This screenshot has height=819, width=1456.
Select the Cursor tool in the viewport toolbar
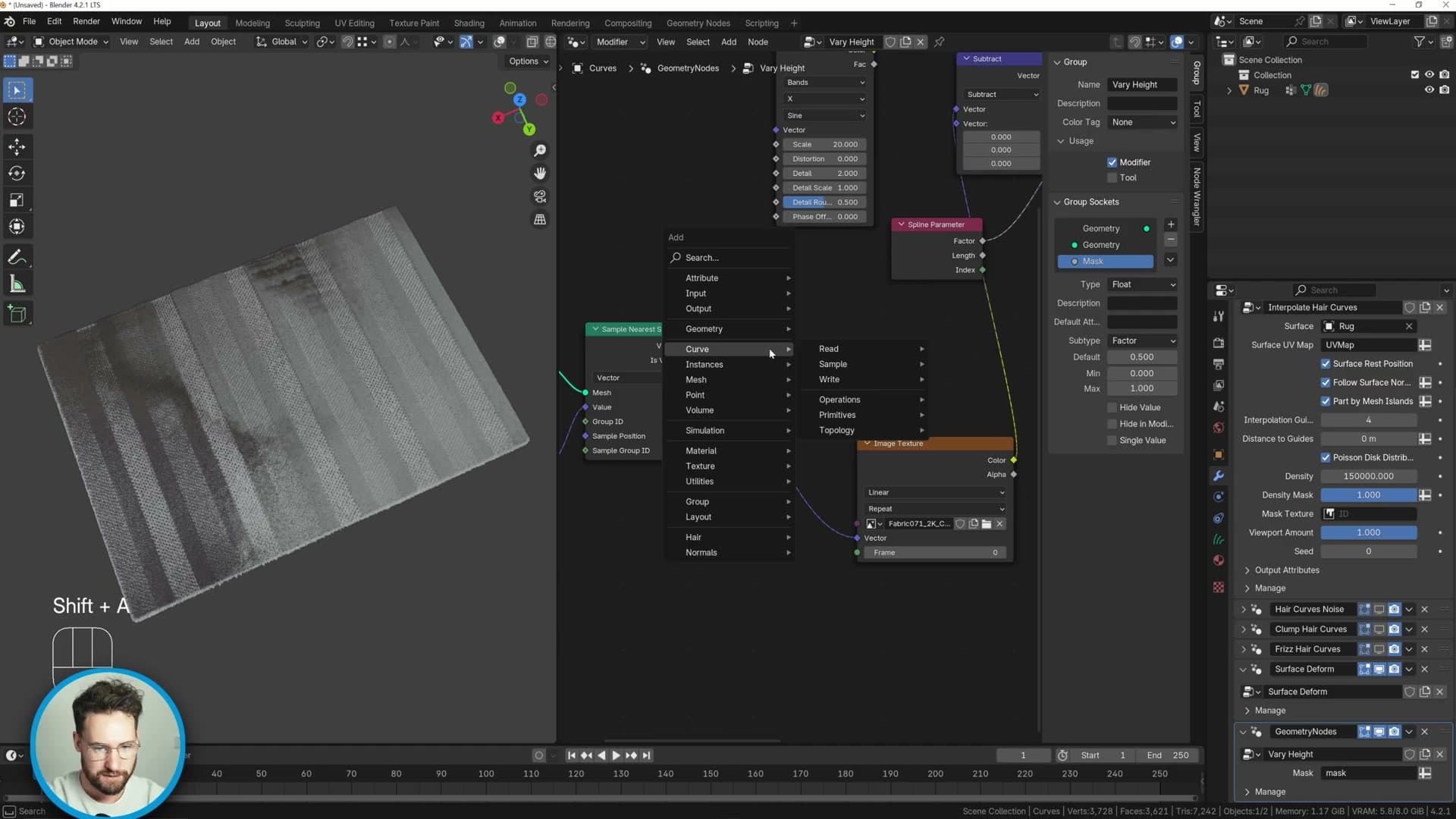[17, 117]
